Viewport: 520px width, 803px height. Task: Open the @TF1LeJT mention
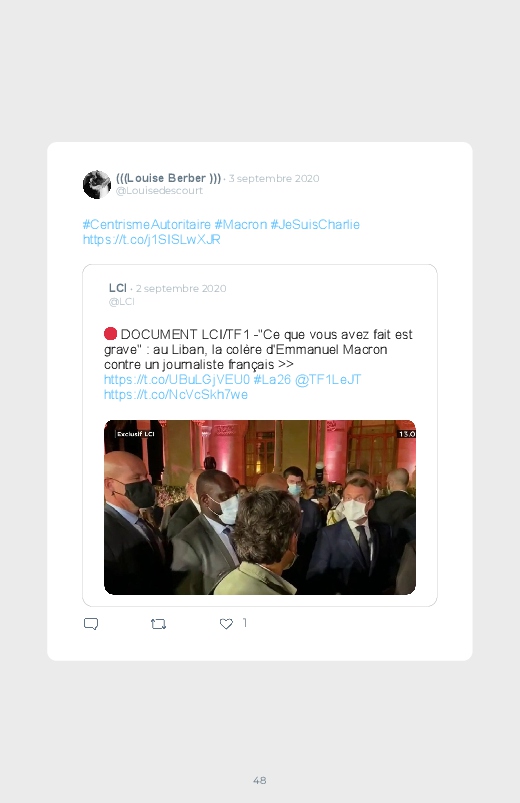(x=328, y=379)
